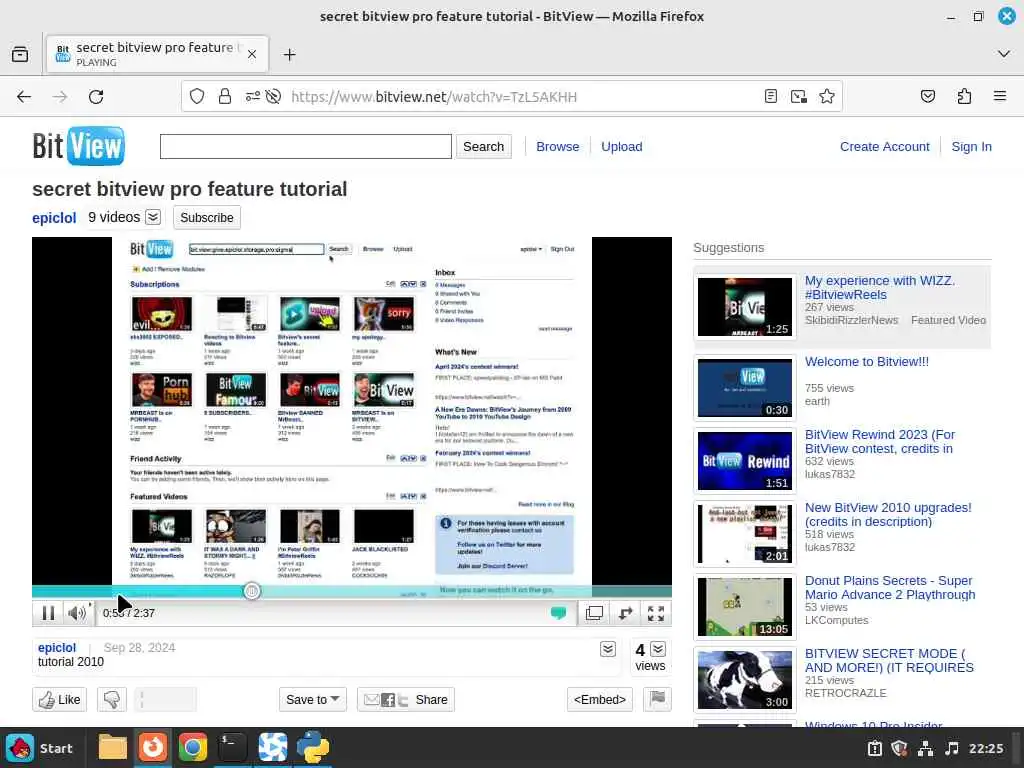Expand the views statistics chevron

point(658,649)
